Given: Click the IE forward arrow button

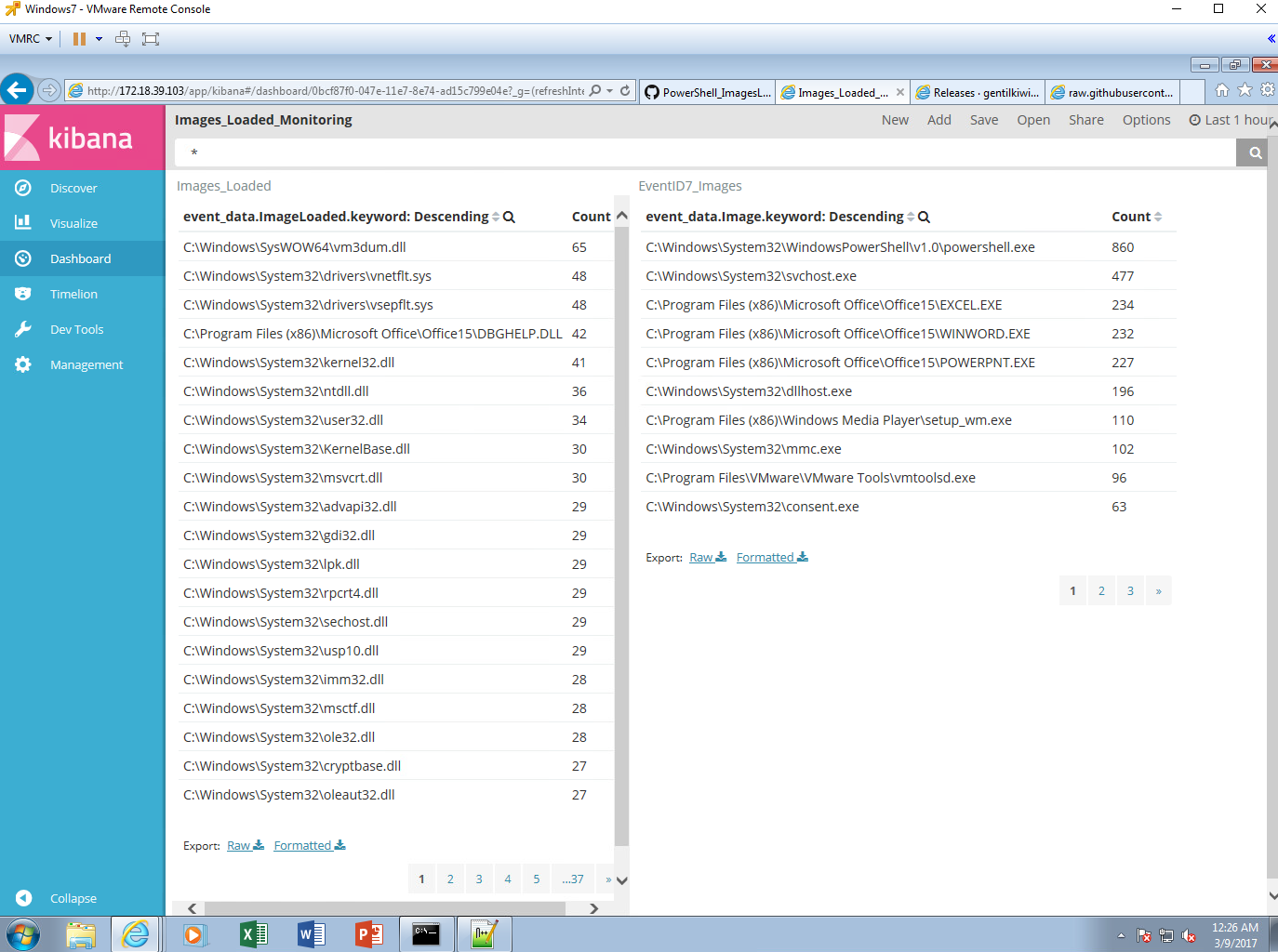Looking at the screenshot, I should 49,90.
